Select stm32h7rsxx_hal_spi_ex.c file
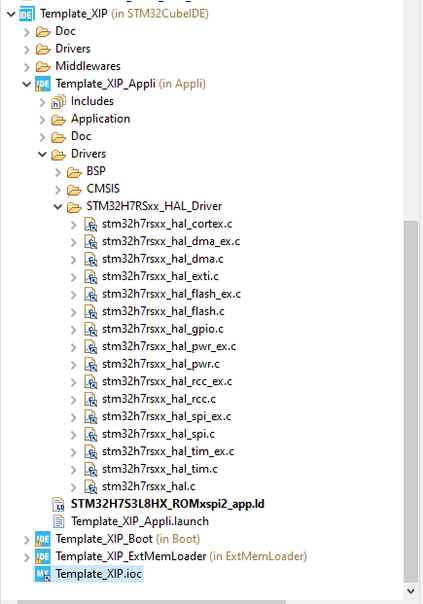423x604 pixels. (x=166, y=417)
